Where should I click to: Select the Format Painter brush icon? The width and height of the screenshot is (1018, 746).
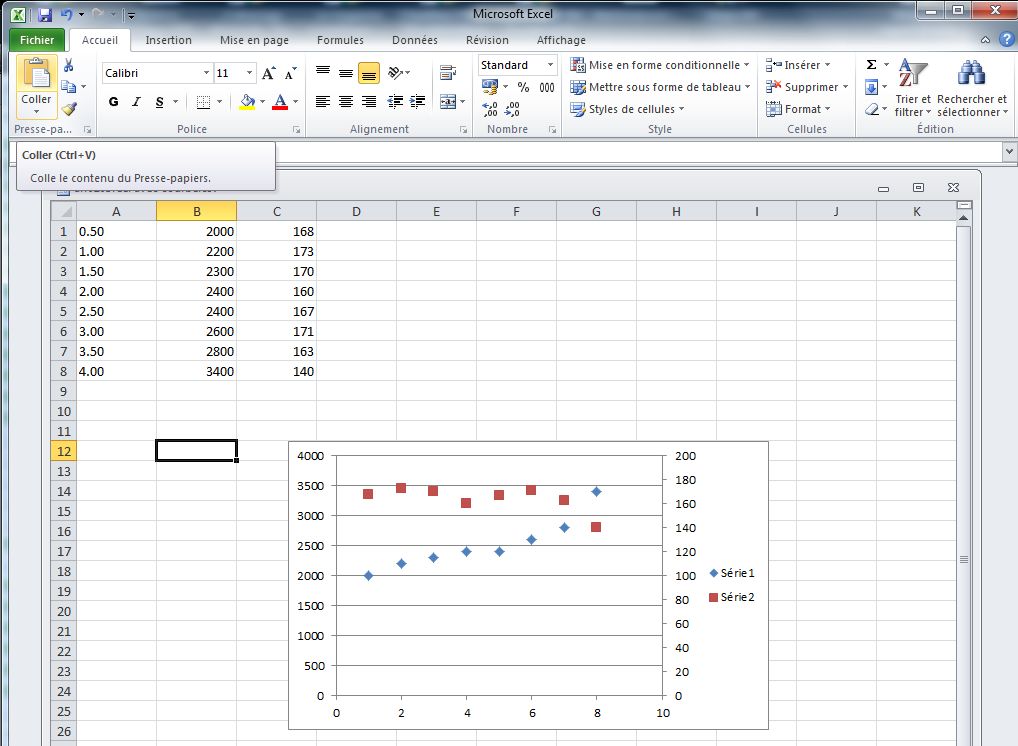coord(69,109)
